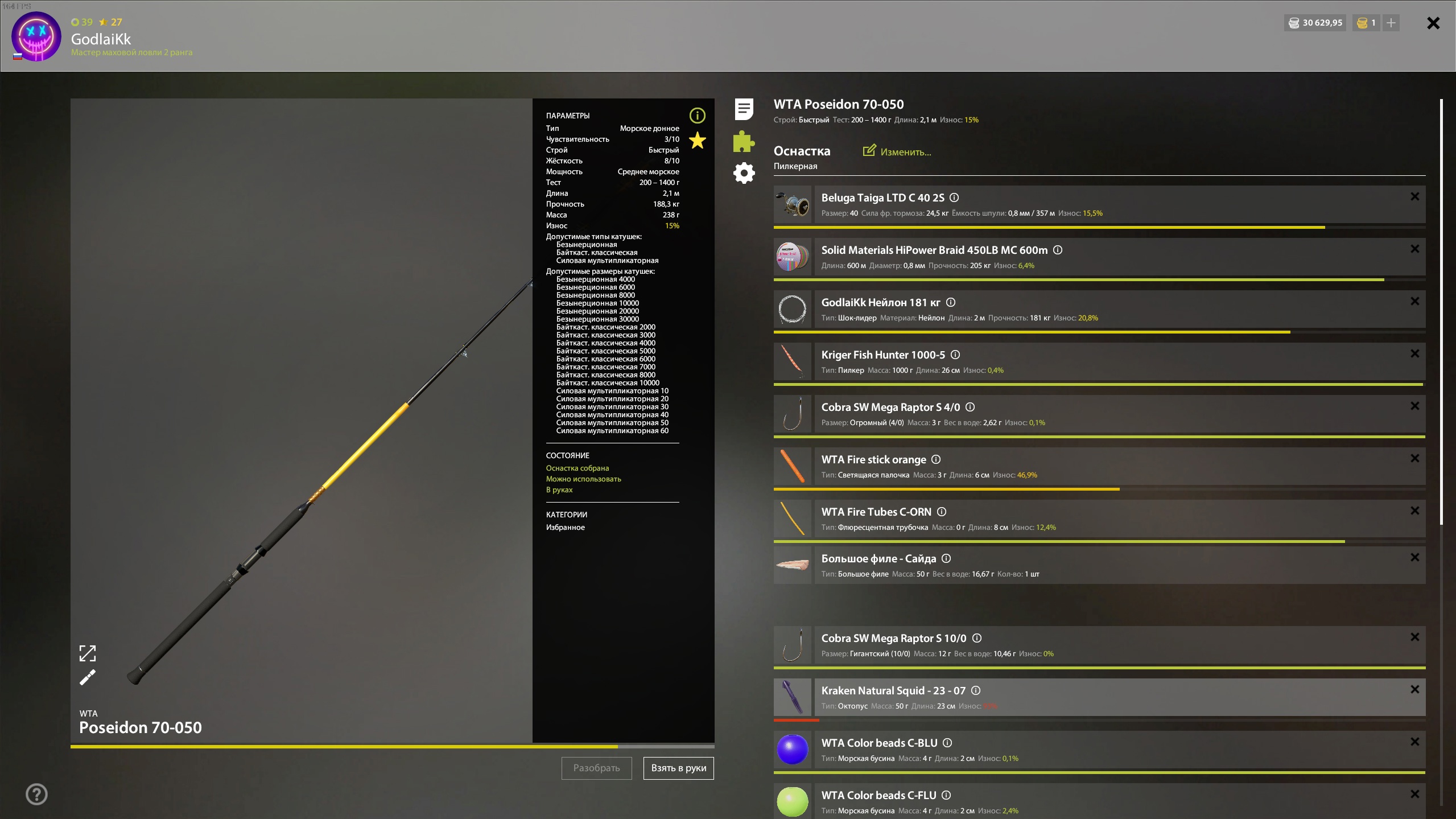
Task: Click the Мастер маховой ловли 2 ранга title
Action: pyautogui.click(x=131, y=52)
